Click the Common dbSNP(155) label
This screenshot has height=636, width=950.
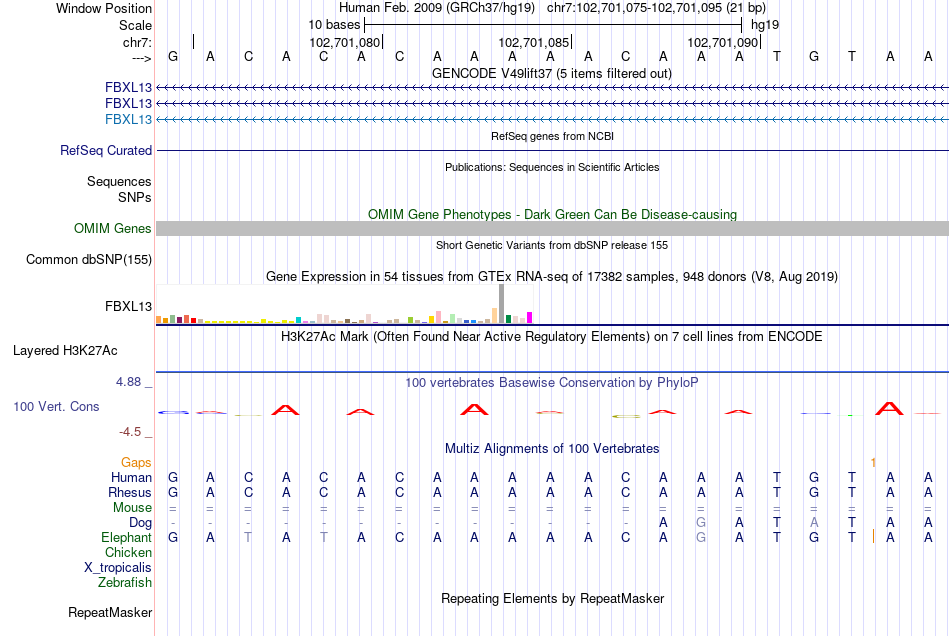[89, 259]
